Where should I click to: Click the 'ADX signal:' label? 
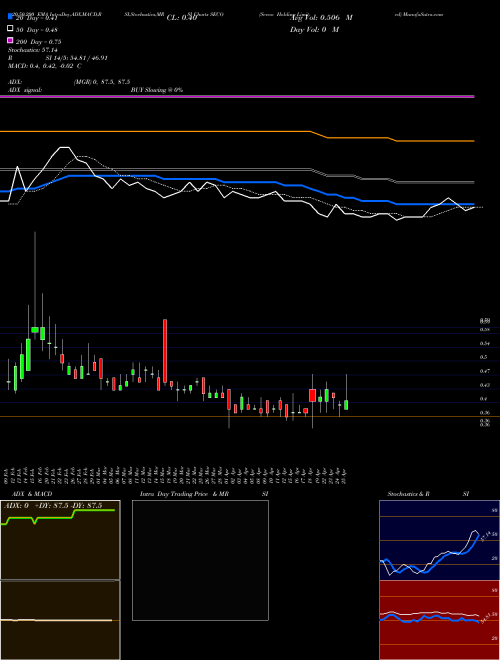point(25,90)
